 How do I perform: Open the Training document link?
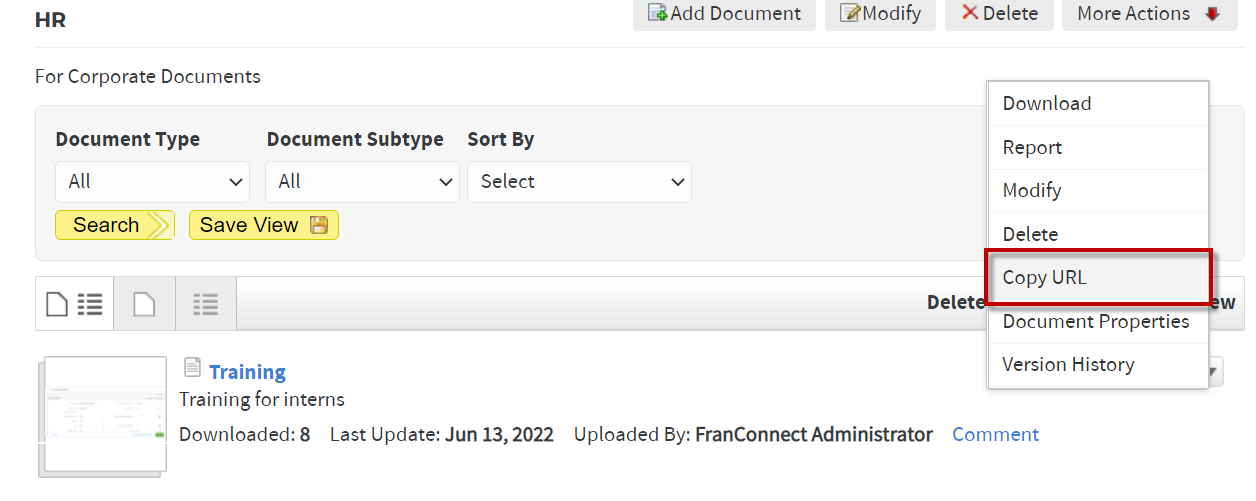(247, 372)
